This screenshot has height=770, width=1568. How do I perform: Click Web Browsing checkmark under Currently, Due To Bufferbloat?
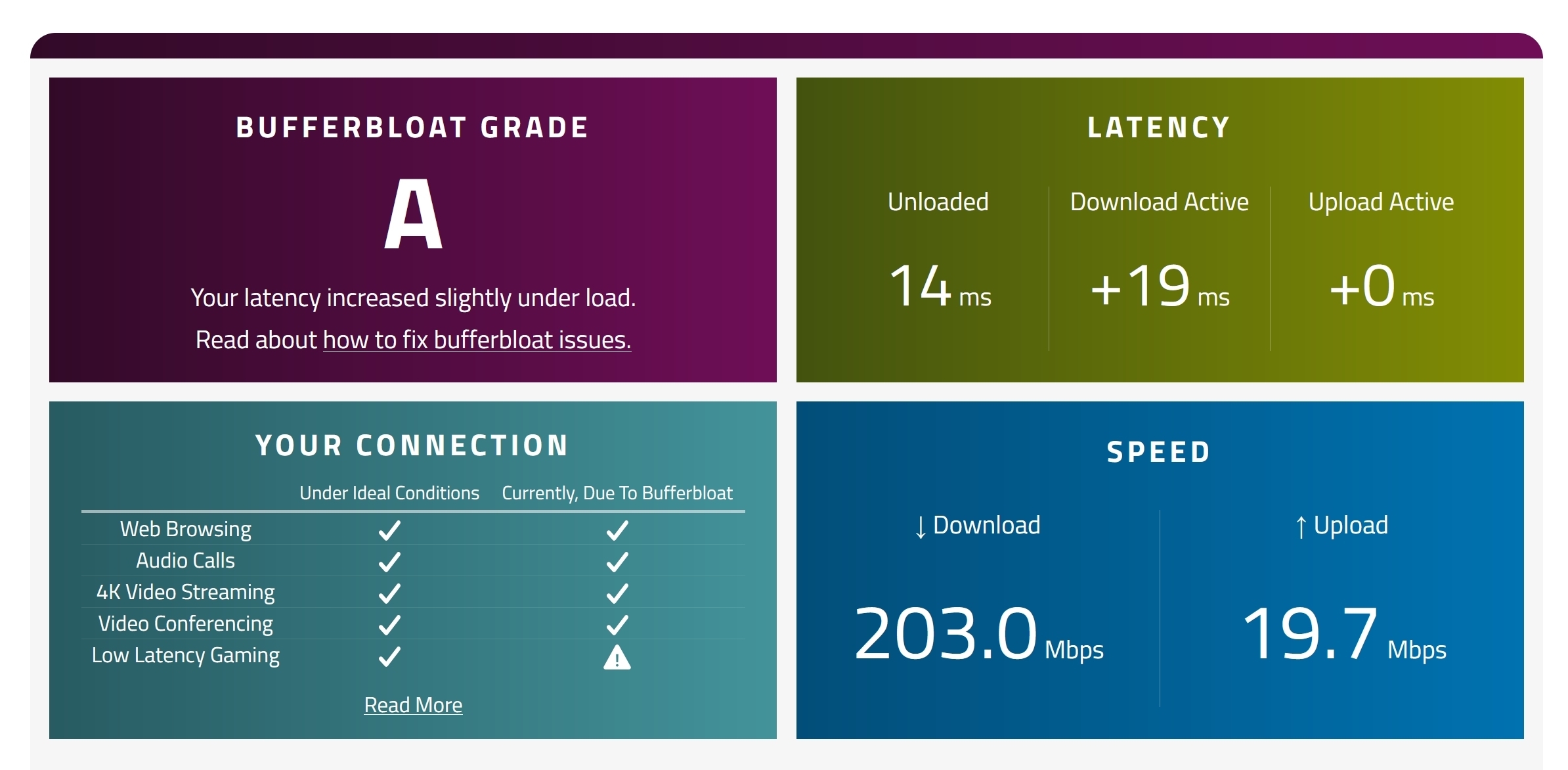pyautogui.click(x=617, y=530)
